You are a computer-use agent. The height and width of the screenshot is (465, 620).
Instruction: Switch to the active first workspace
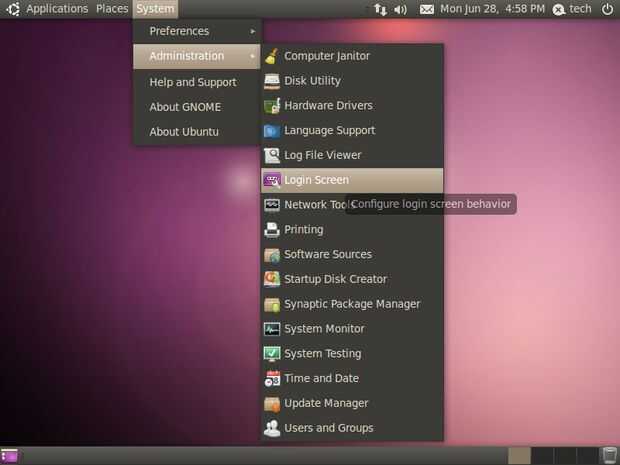pyautogui.click(x=519, y=456)
